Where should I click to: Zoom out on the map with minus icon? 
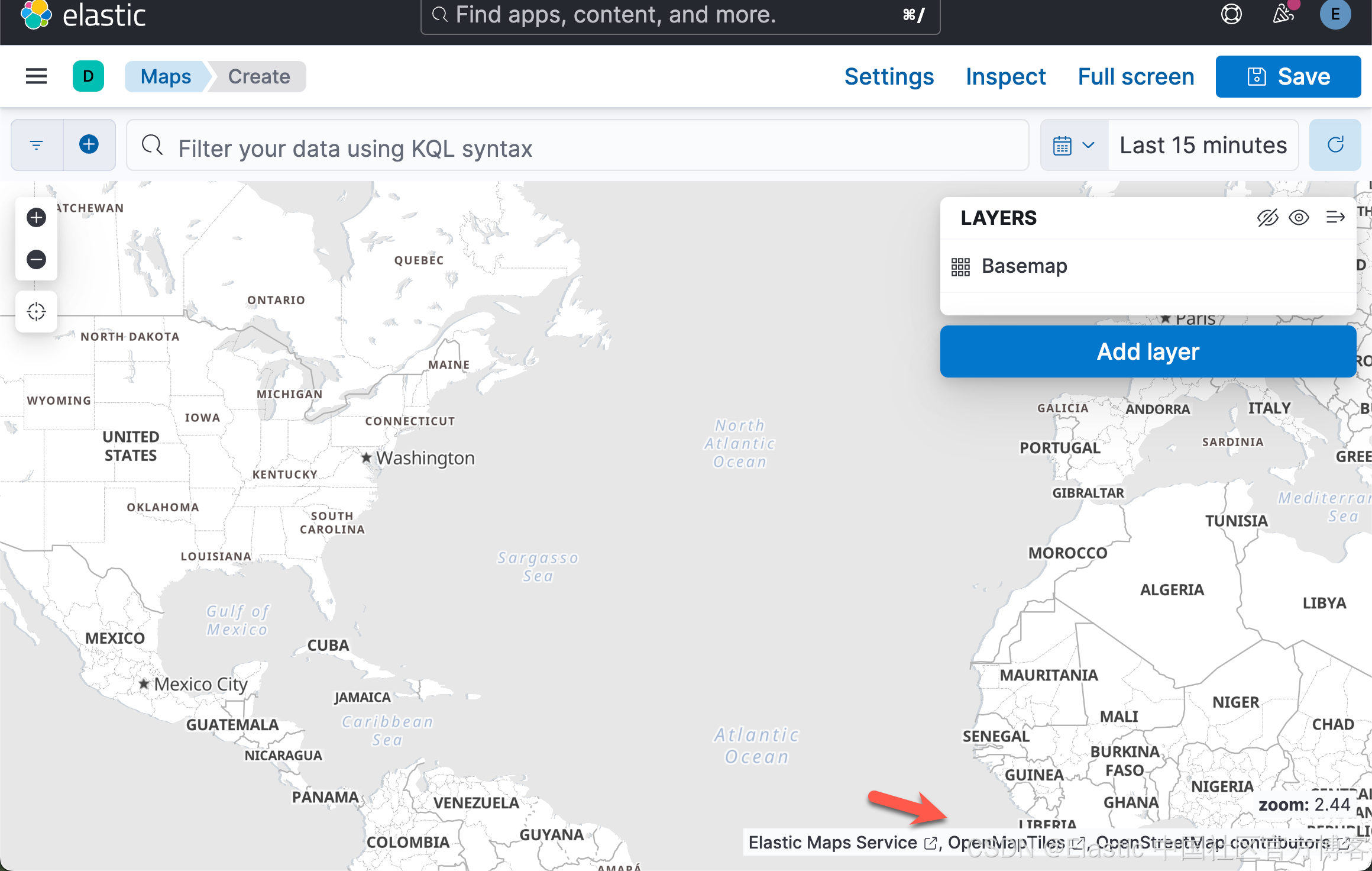36,260
